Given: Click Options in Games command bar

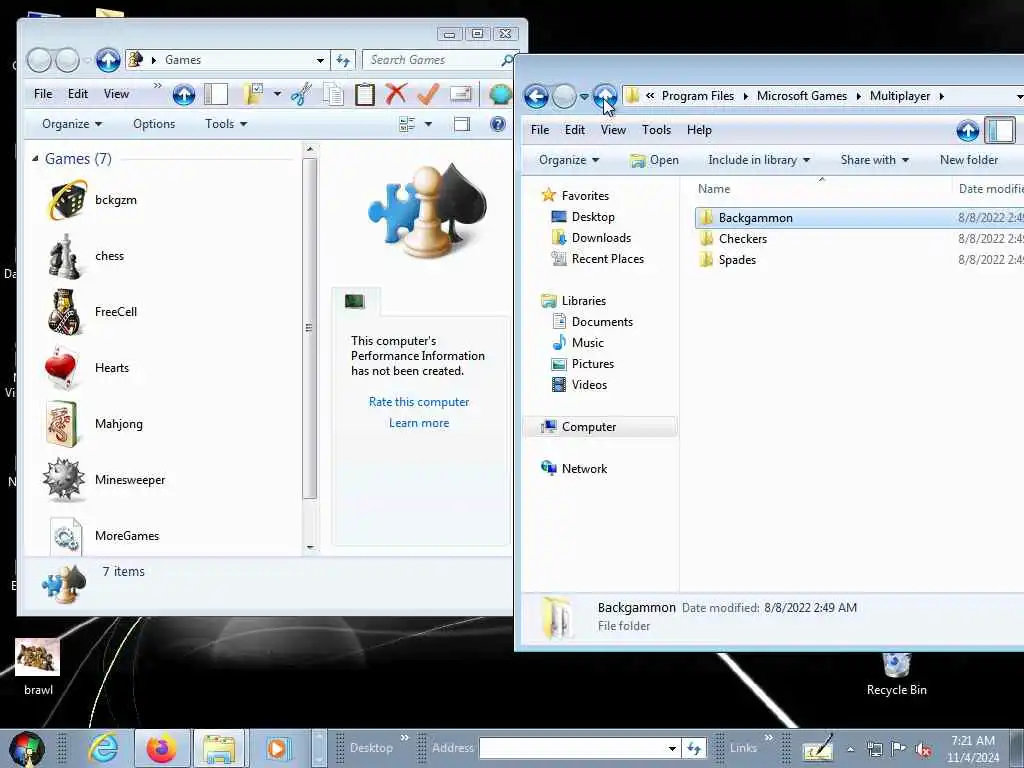Looking at the screenshot, I should point(154,124).
